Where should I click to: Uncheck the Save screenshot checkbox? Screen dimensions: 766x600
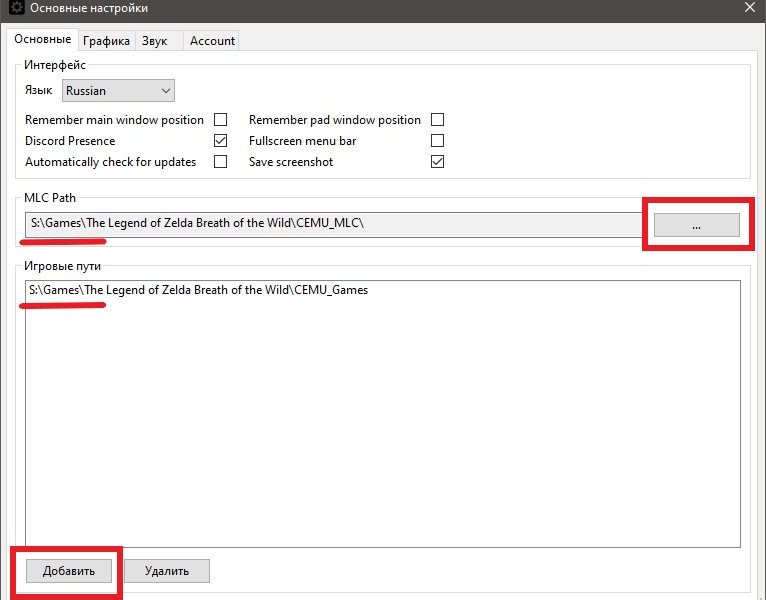click(437, 162)
